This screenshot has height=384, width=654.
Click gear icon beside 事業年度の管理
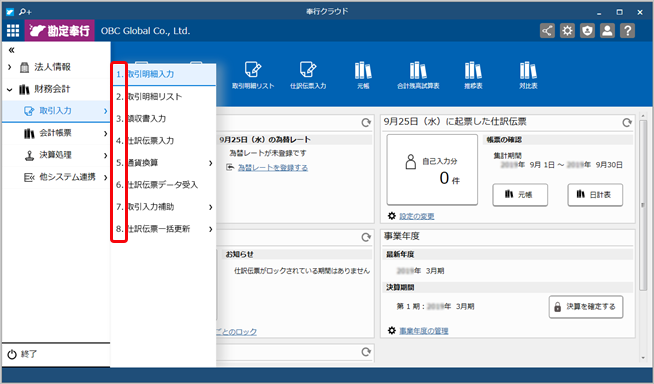(392, 331)
